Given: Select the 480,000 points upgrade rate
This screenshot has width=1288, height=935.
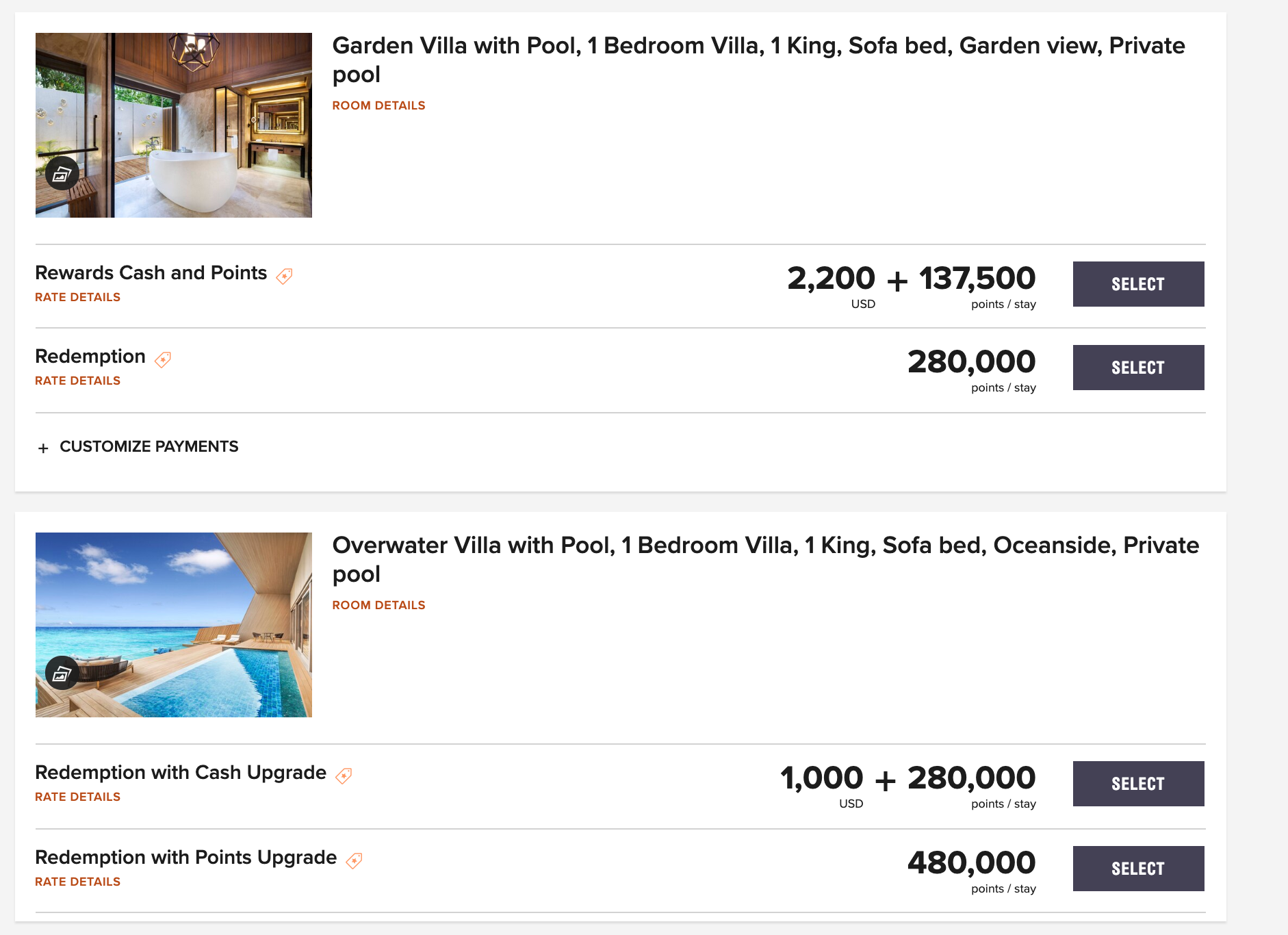Looking at the screenshot, I should tap(1137, 869).
